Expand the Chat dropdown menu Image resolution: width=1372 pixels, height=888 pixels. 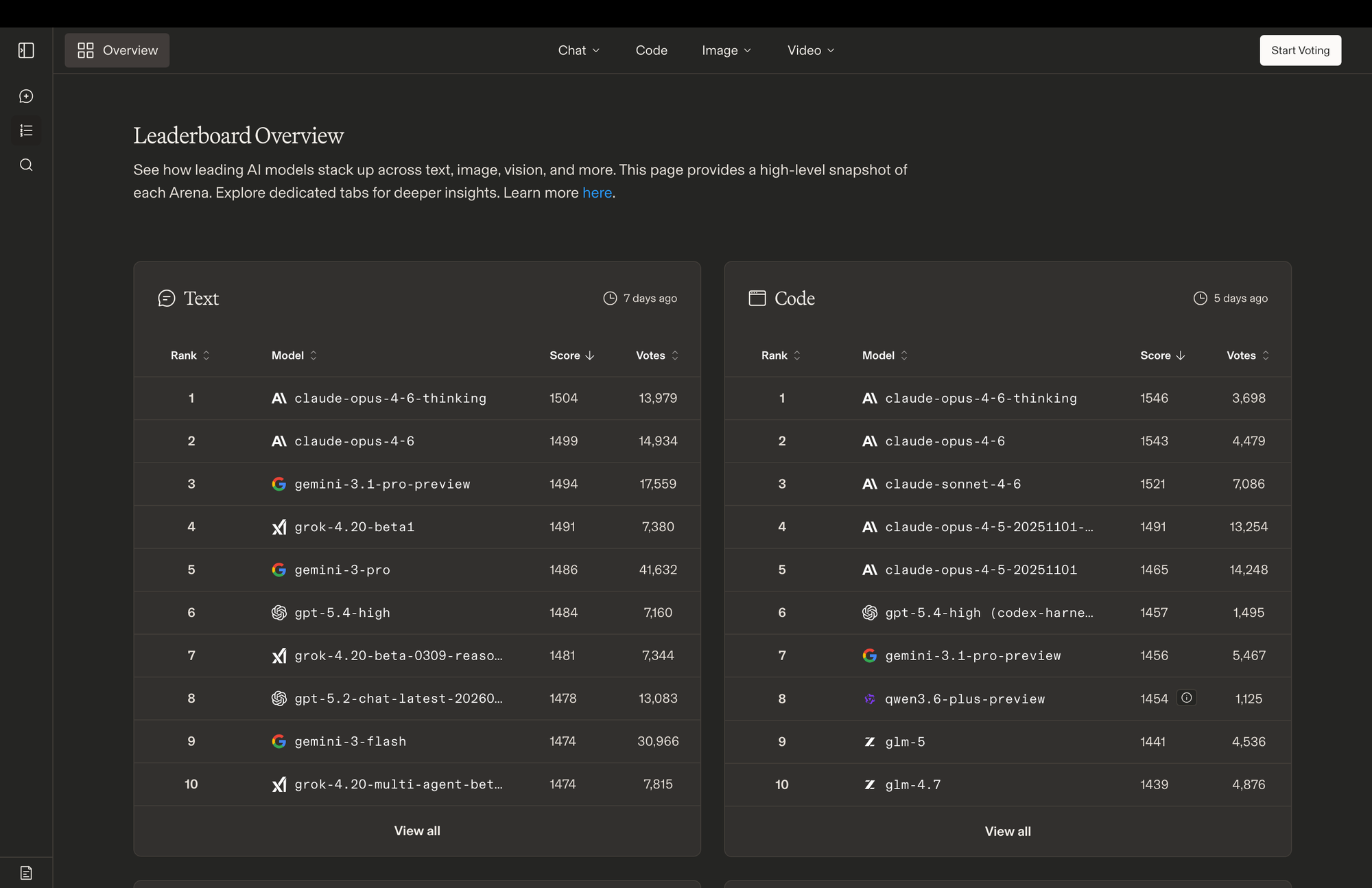pyautogui.click(x=578, y=50)
